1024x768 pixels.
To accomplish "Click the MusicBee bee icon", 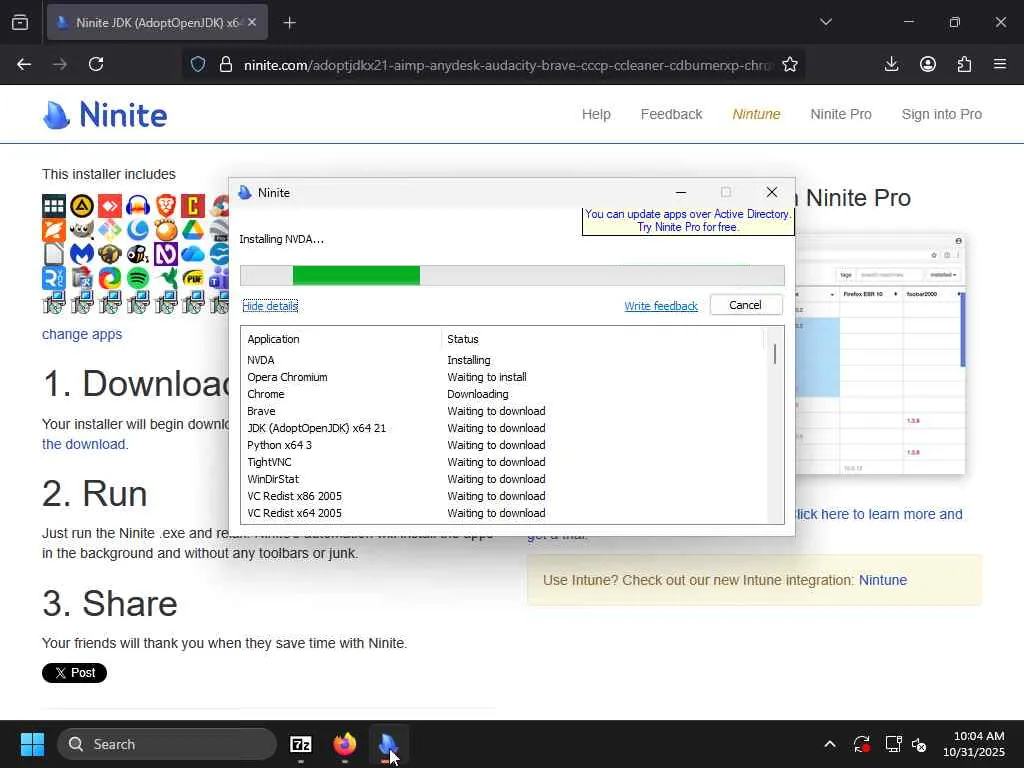I will [138, 254].
